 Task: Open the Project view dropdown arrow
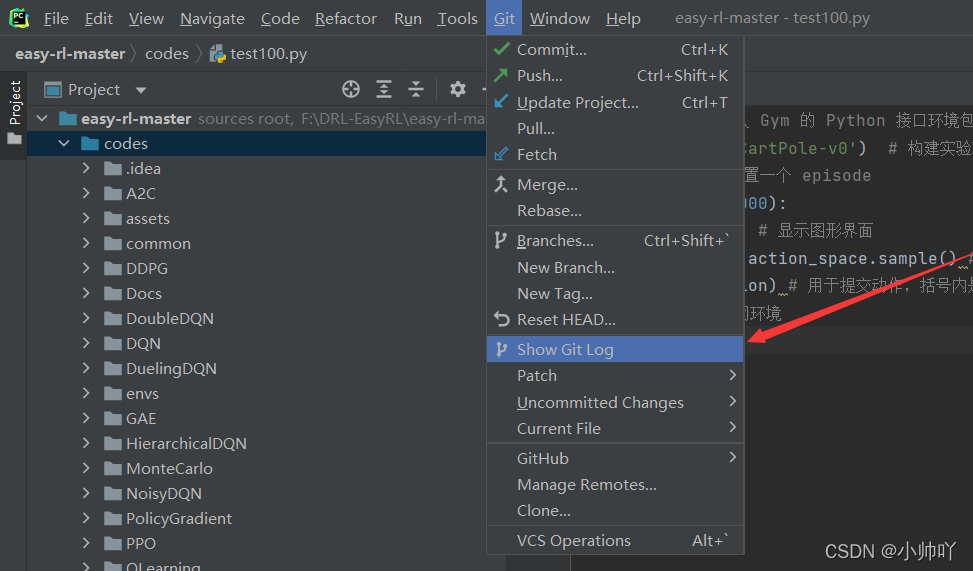[x=141, y=90]
